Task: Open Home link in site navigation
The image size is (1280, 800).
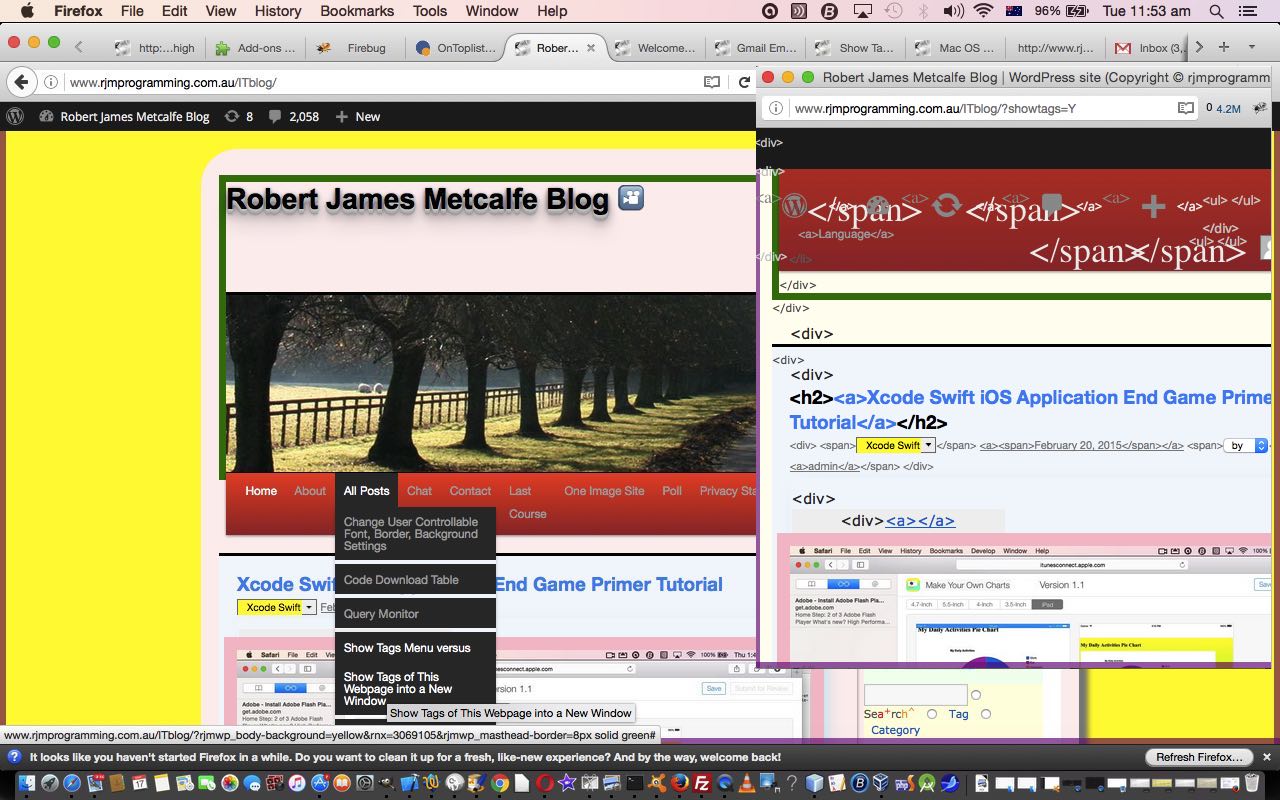Action: tap(261, 491)
